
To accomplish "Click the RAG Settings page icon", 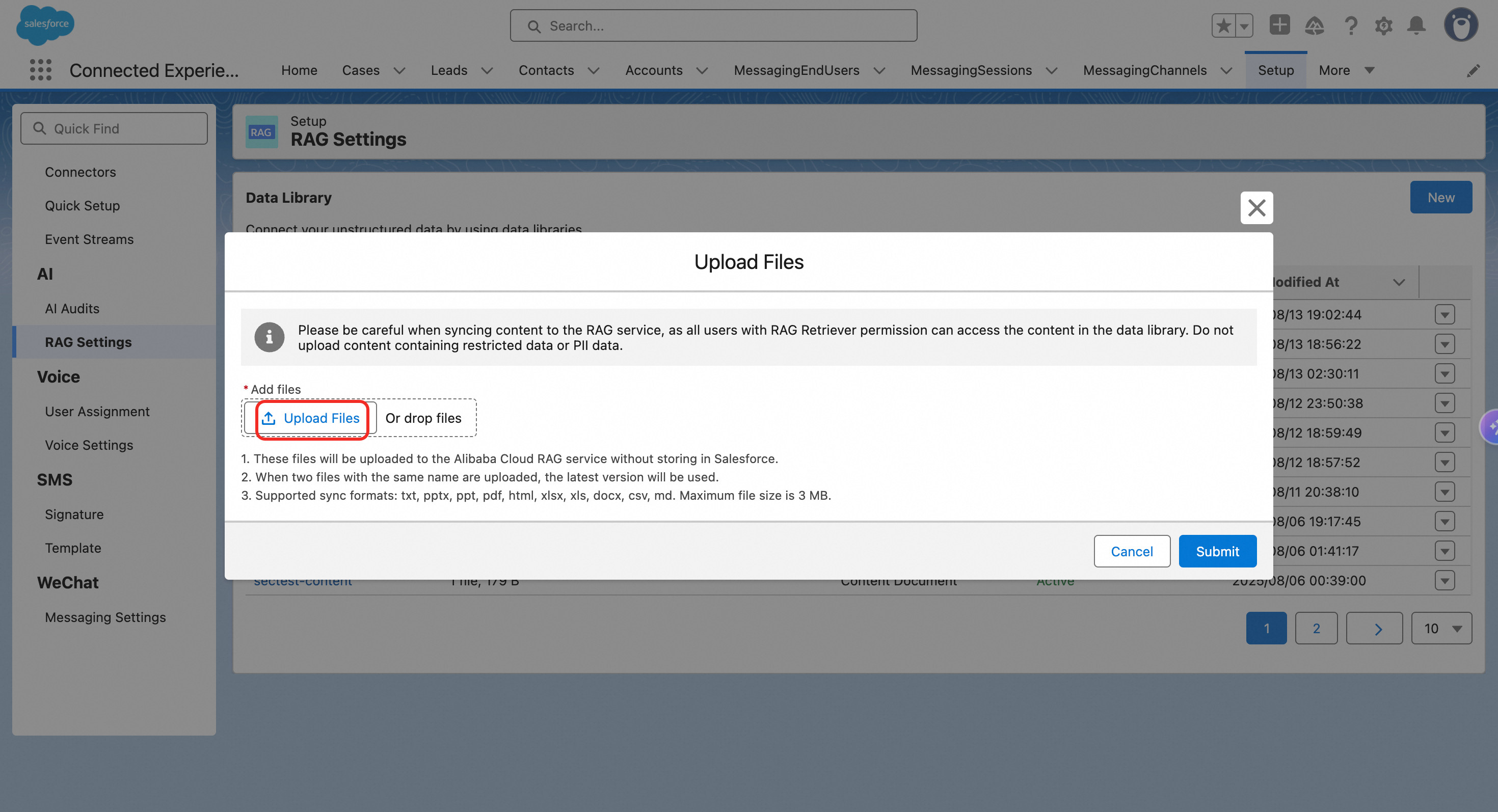I will [261, 132].
